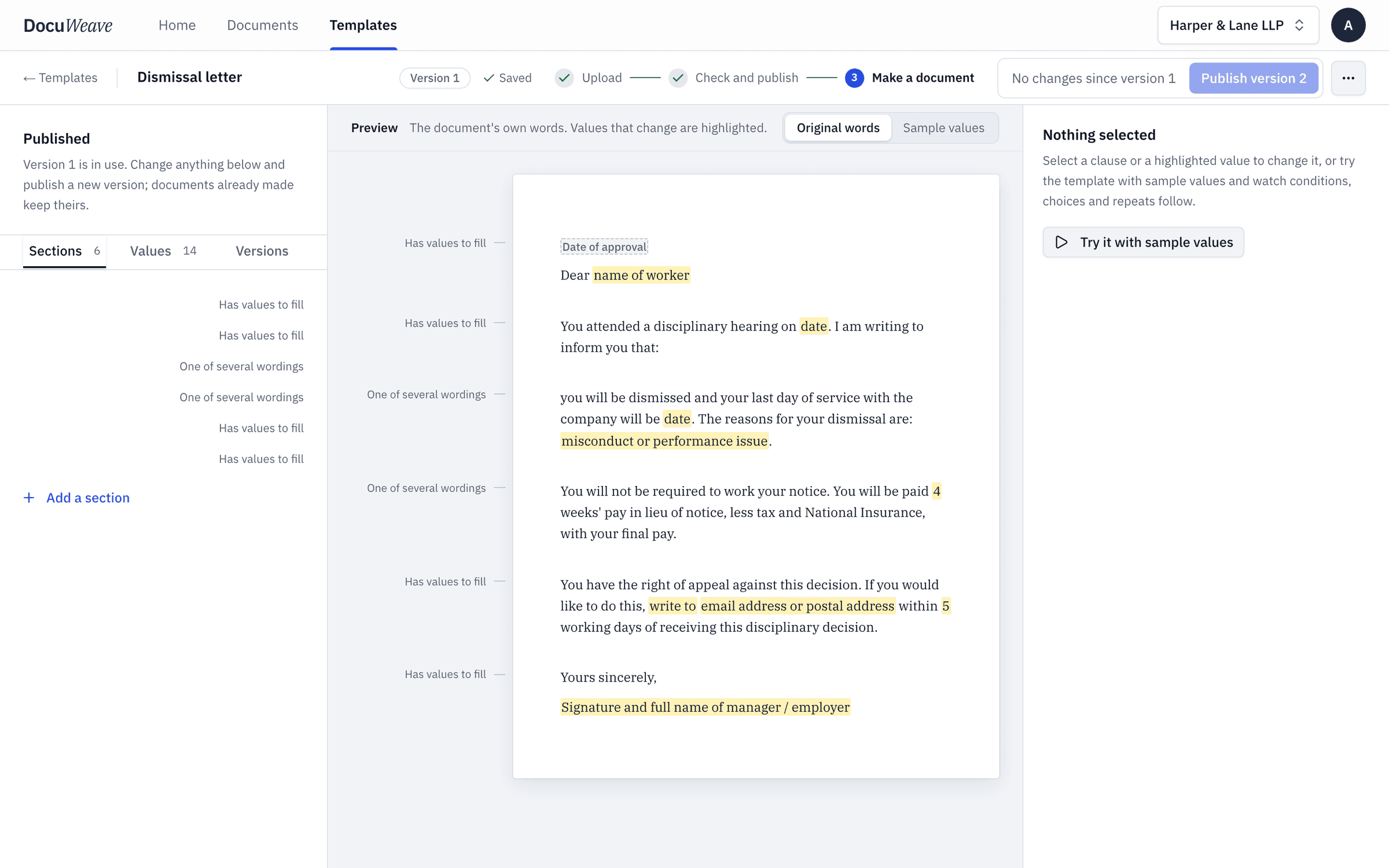Click the Check and publish step label
This screenshot has height=868, width=1389.
pos(747,78)
